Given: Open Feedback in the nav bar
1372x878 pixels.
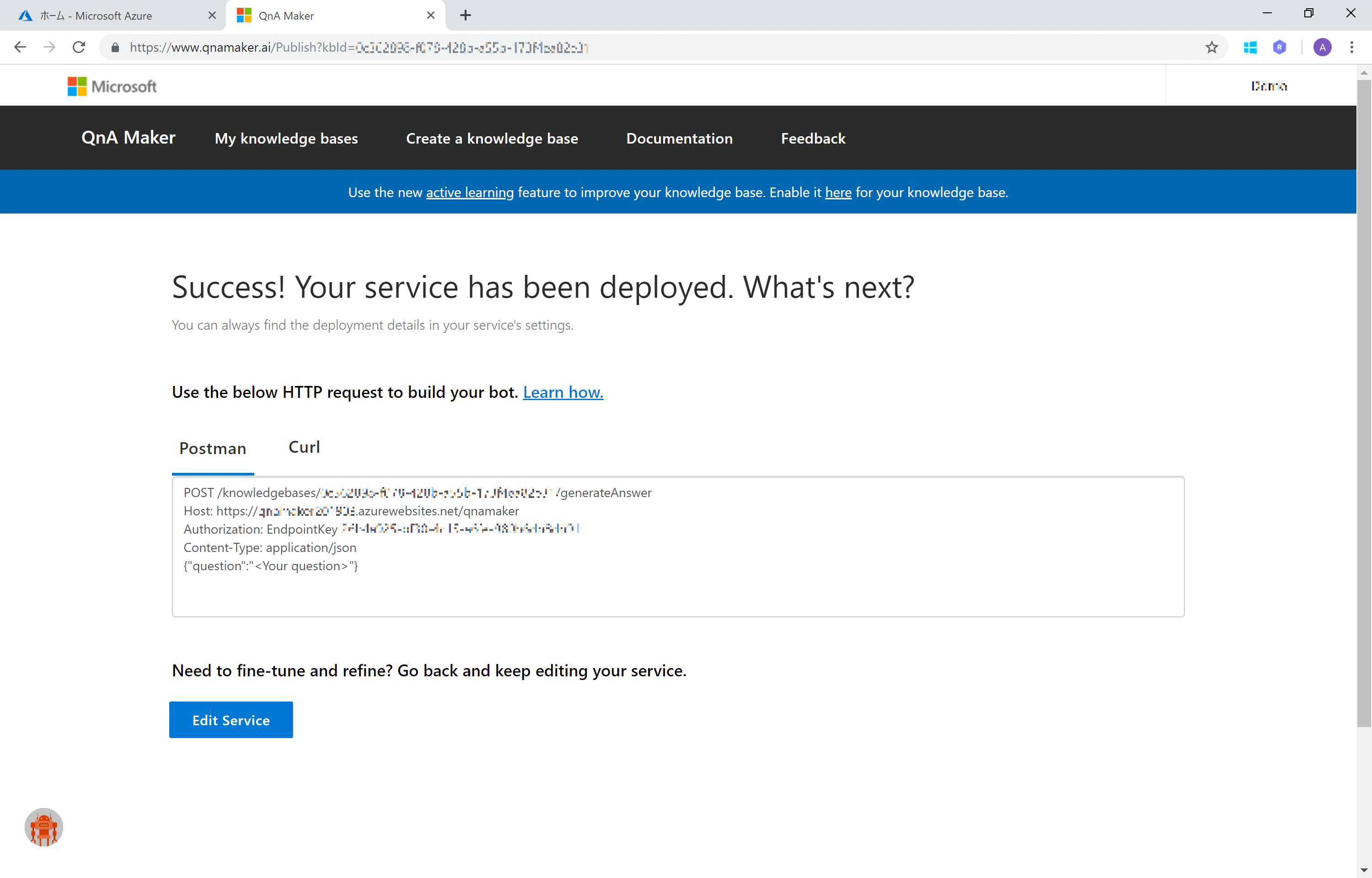Looking at the screenshot, I should coord(813,139).
